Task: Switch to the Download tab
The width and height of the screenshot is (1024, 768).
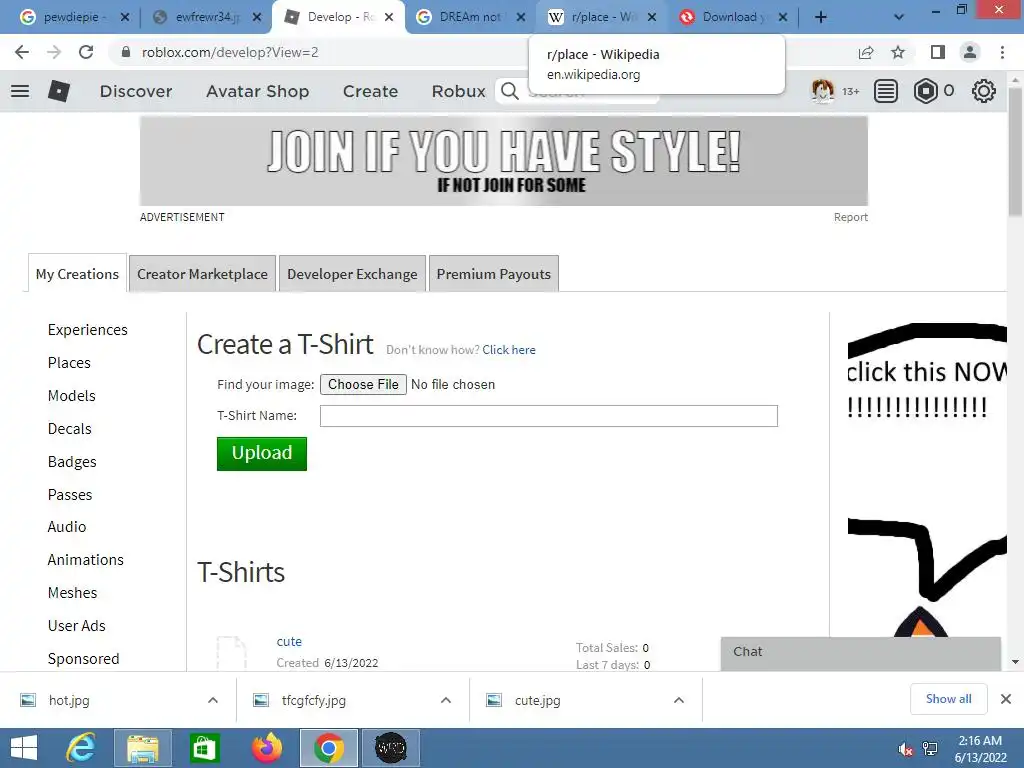Action: coord(733,17)
